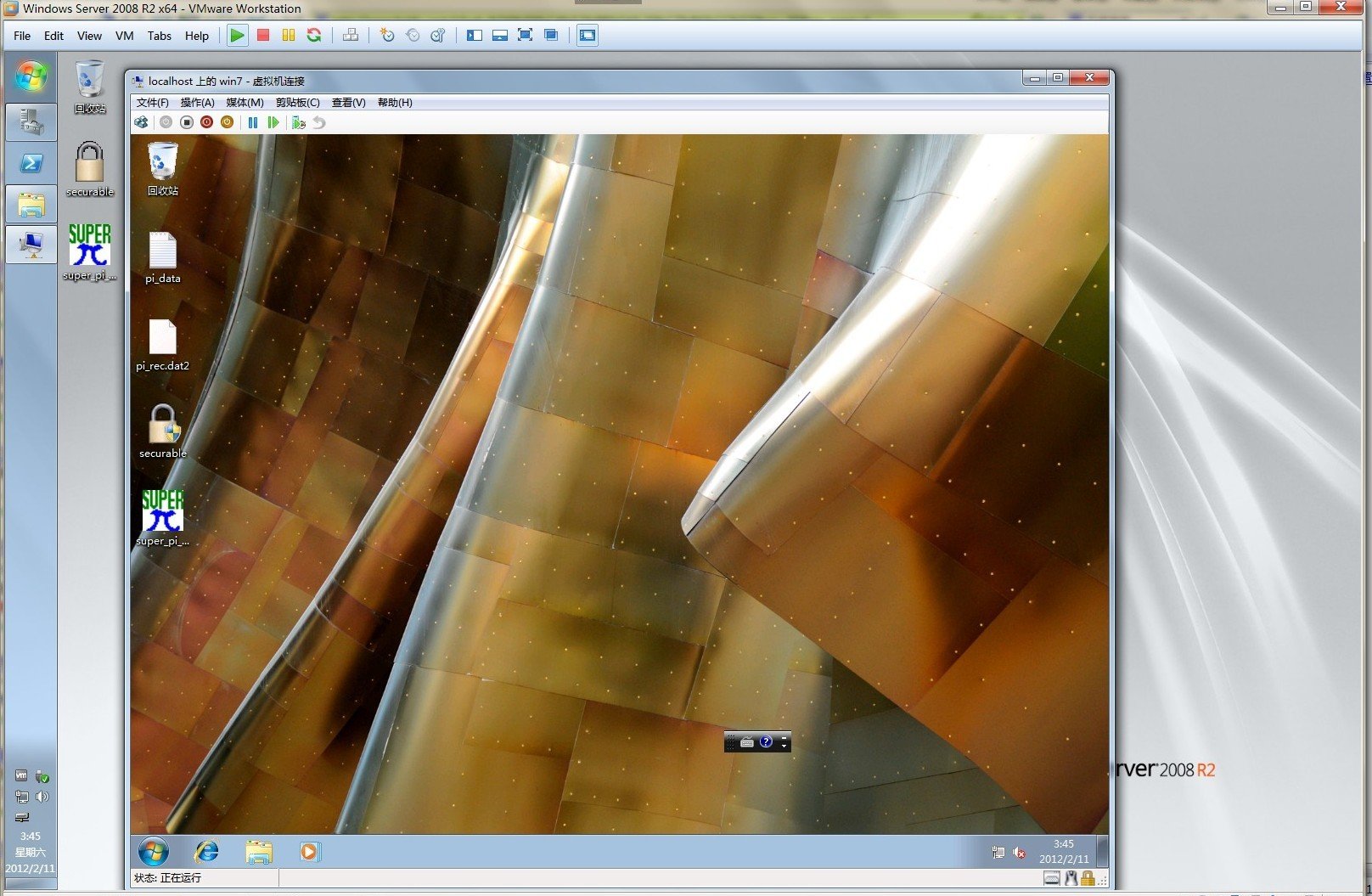Open the VMware File menu
This screenshot has height=896, width=1372.
[22, 36]
